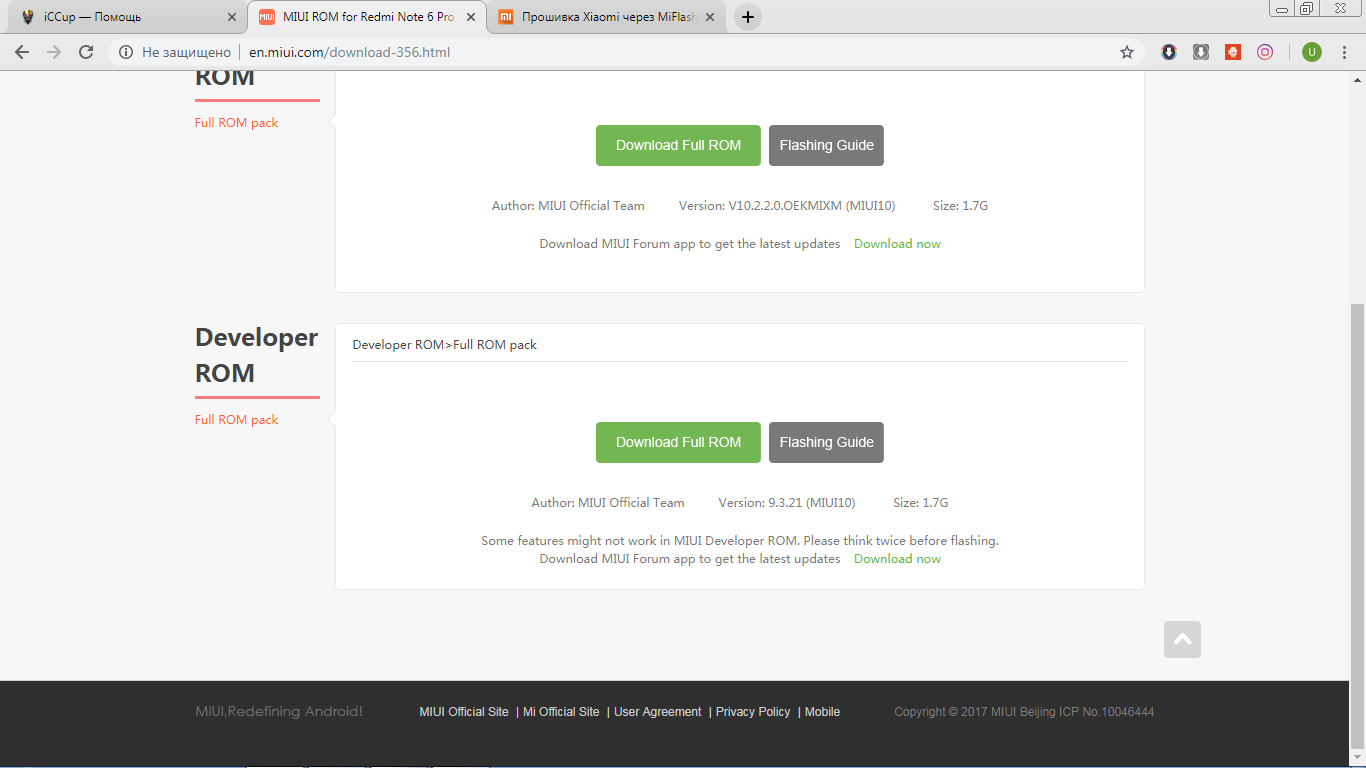Image resolution: width=1366 pixels, height=768 pixels.
Task: Open Chrome three-dot menu
Action: [x=1344, y=52]
